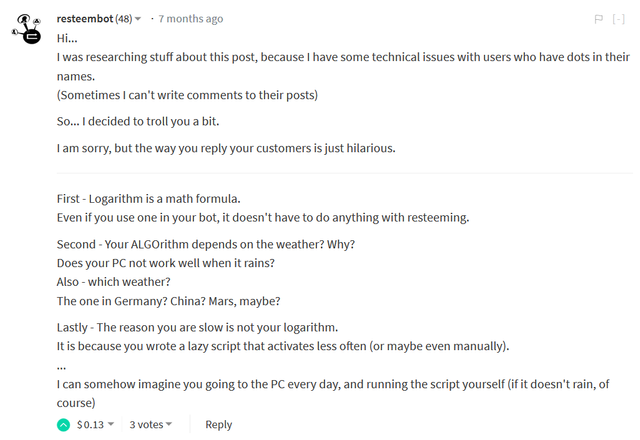Screen dimensions: 640x440
Task: Click the $0.13 payout amount
Action: [90, 425]
